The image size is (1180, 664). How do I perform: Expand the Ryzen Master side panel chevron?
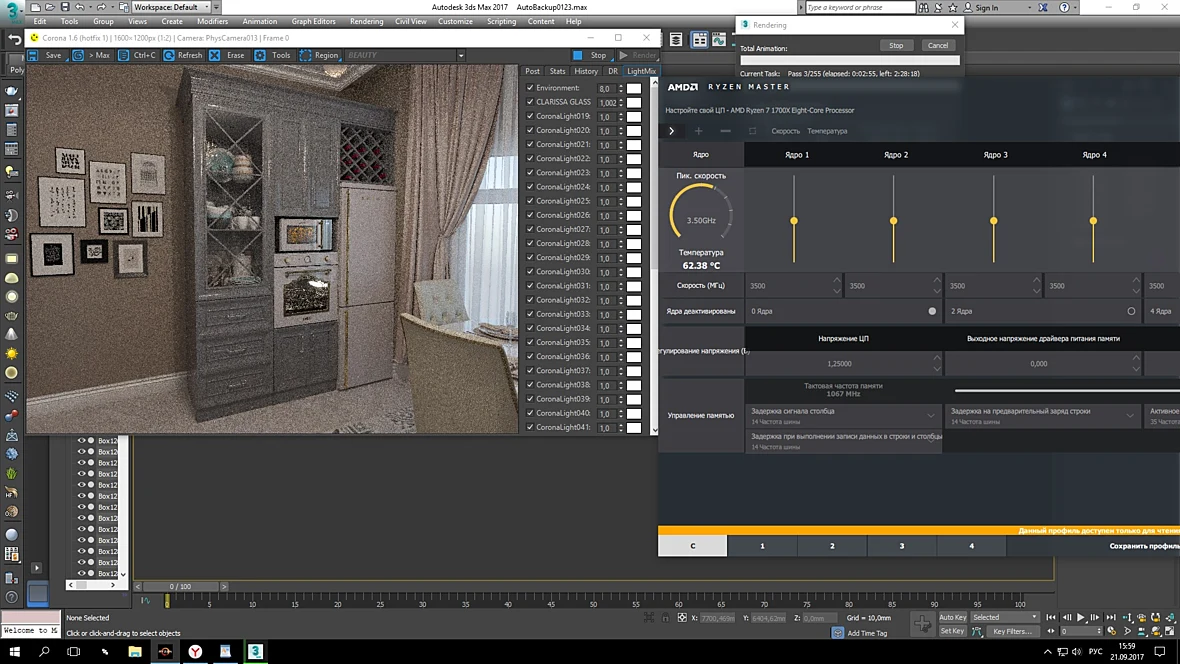(x=671, y=131)
